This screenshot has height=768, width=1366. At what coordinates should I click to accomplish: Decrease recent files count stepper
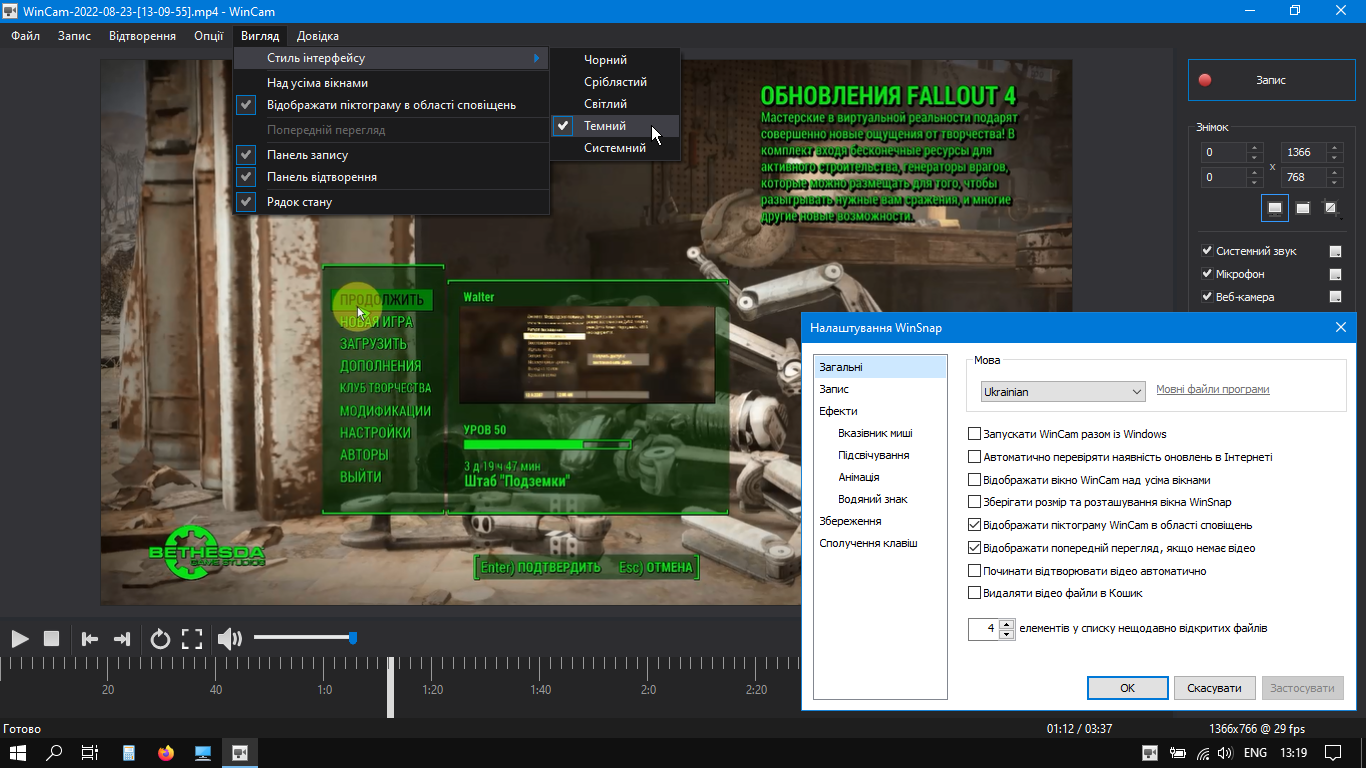point(1006,634)
